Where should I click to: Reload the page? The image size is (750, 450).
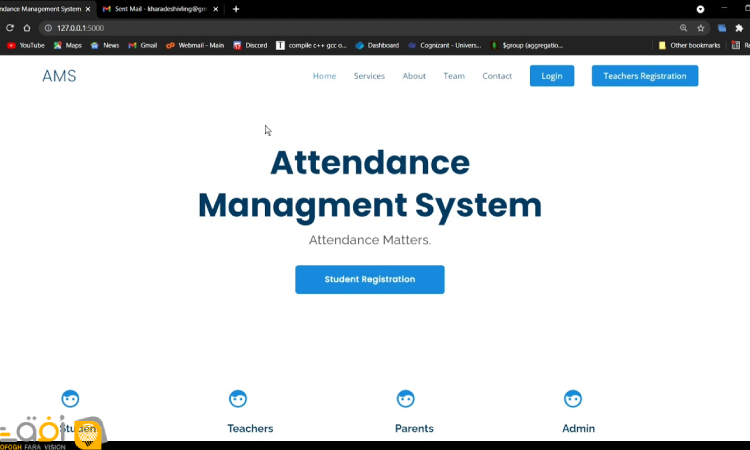click(x=11, y=28)
